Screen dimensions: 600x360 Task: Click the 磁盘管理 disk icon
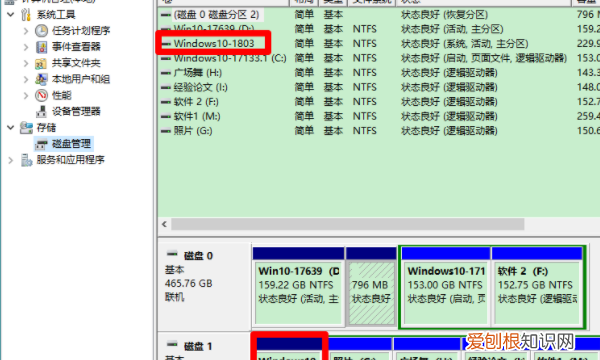click(41, 145)
